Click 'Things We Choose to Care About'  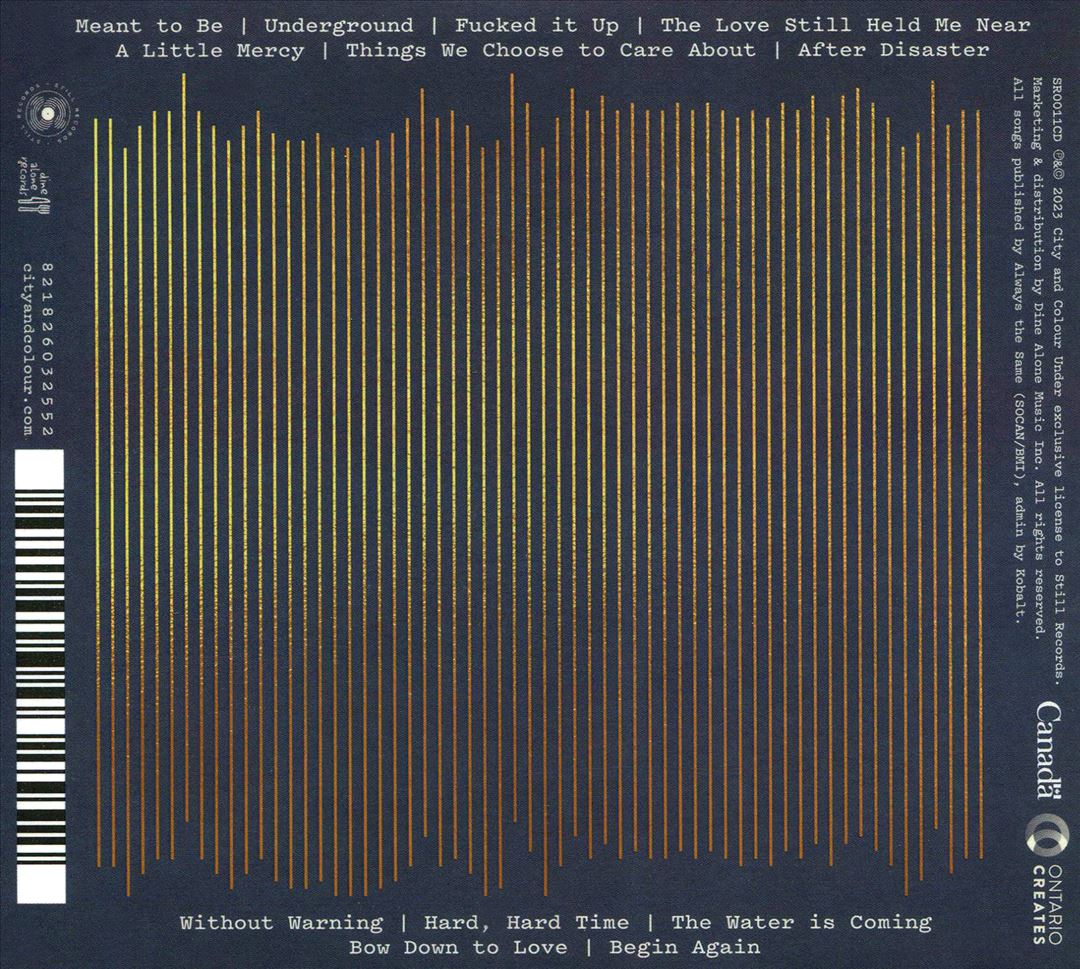(550, 50)
